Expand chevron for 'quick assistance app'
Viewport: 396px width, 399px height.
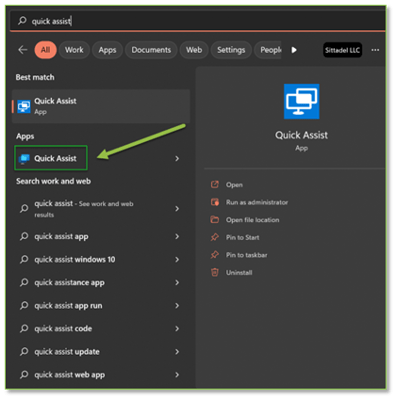pos(177,282)
